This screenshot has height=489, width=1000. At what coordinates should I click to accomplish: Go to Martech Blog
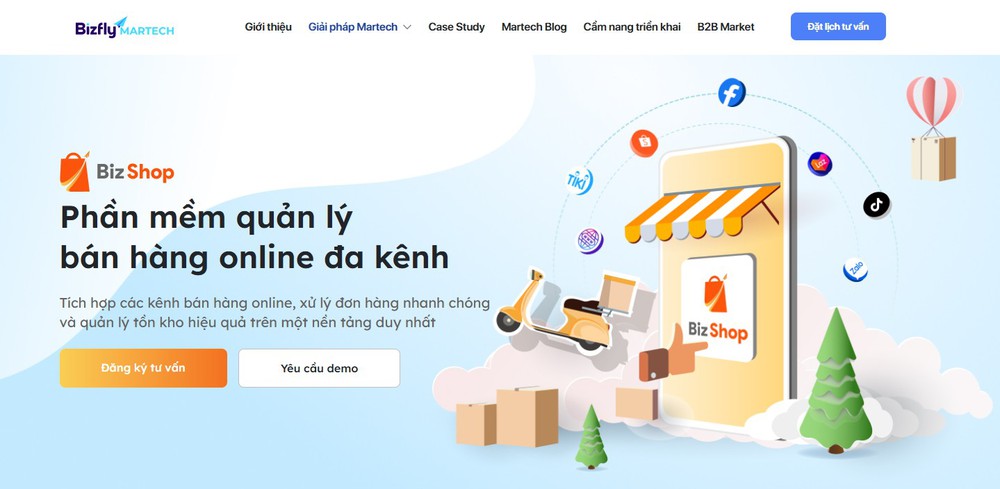534,27
